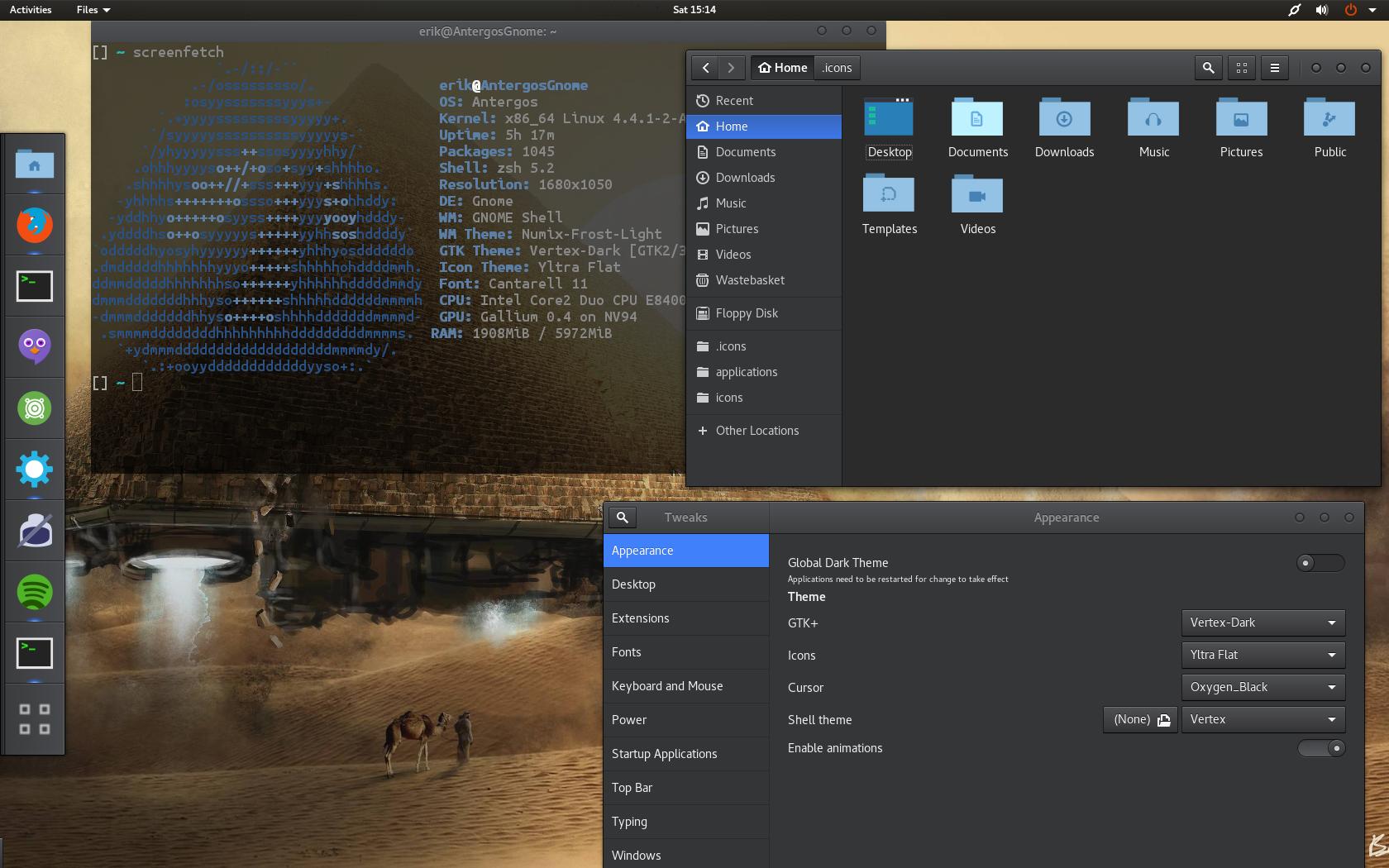Launch Spotify from the dock

35,592
